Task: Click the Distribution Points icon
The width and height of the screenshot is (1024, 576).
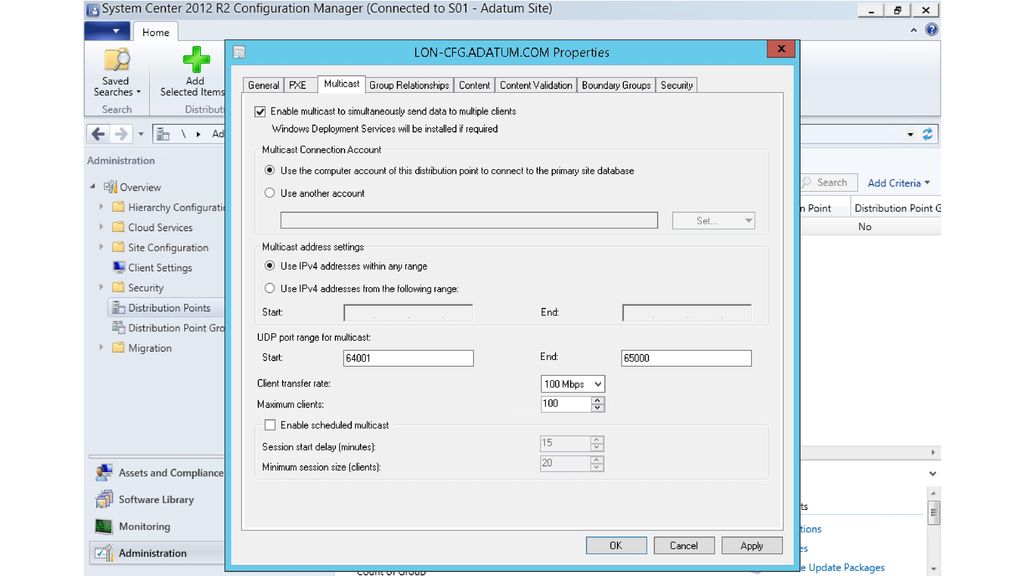Action: coord(118,308)
